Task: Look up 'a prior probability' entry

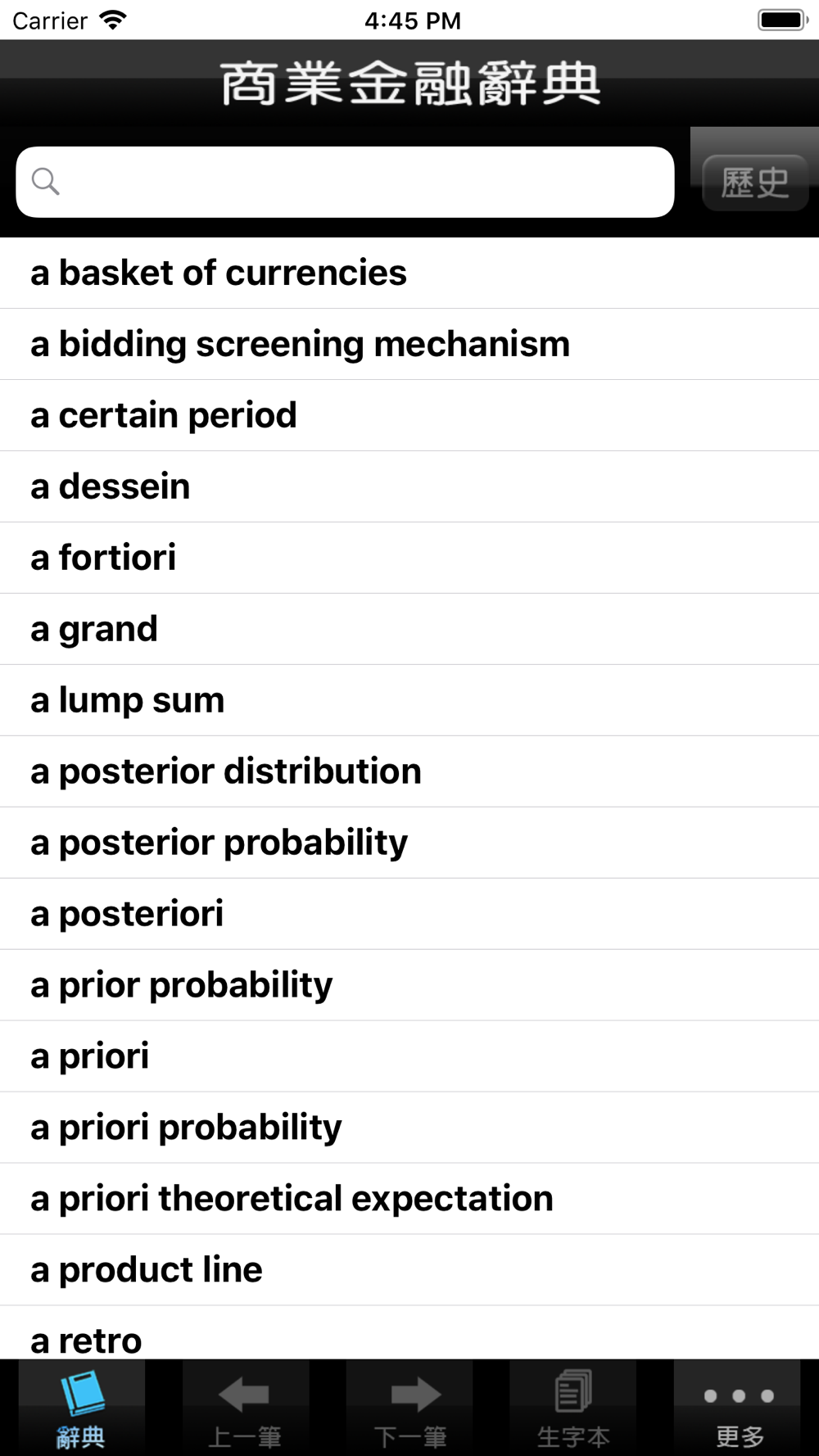Action: pyautogui.click(x=409, y=985)
